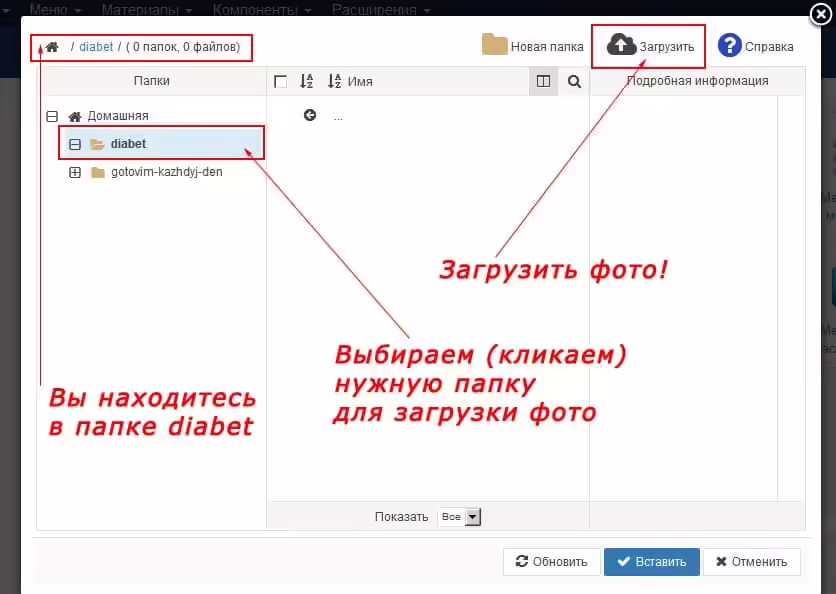Click the cloud upload icon
Viewport: 836px width, 594px height.
(x=621, y=45)
